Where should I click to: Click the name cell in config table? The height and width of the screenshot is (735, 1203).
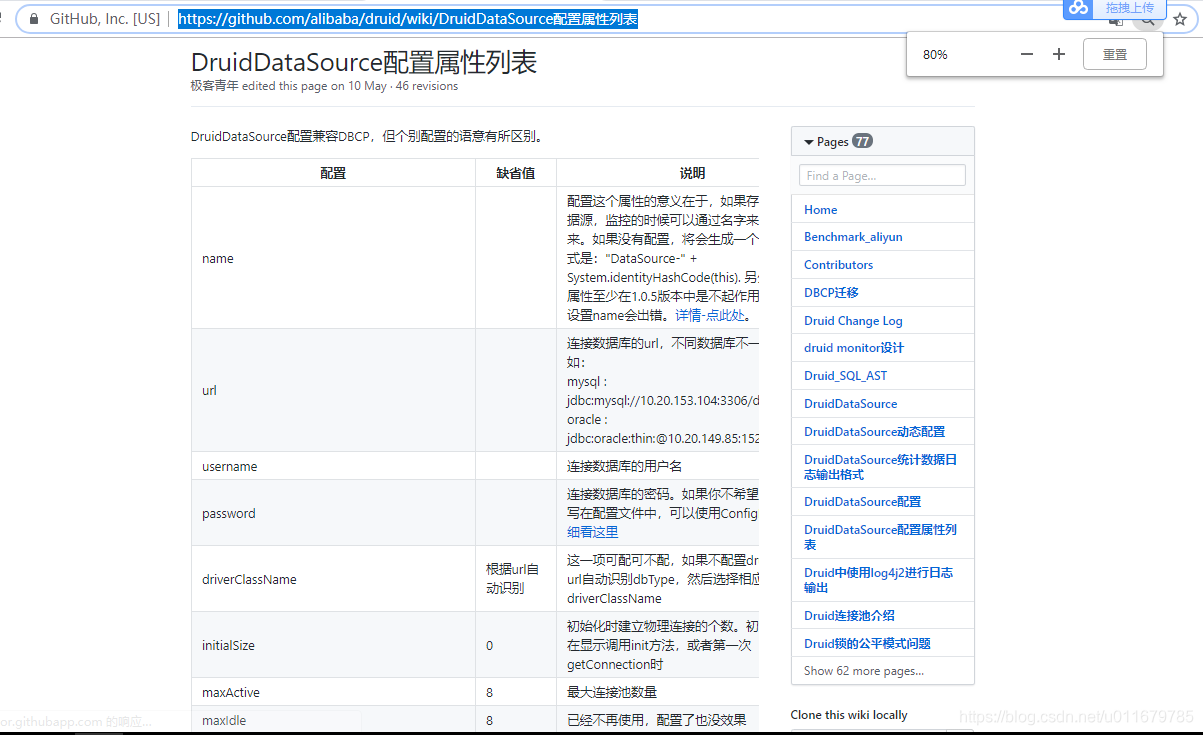[x=333, y=258]
